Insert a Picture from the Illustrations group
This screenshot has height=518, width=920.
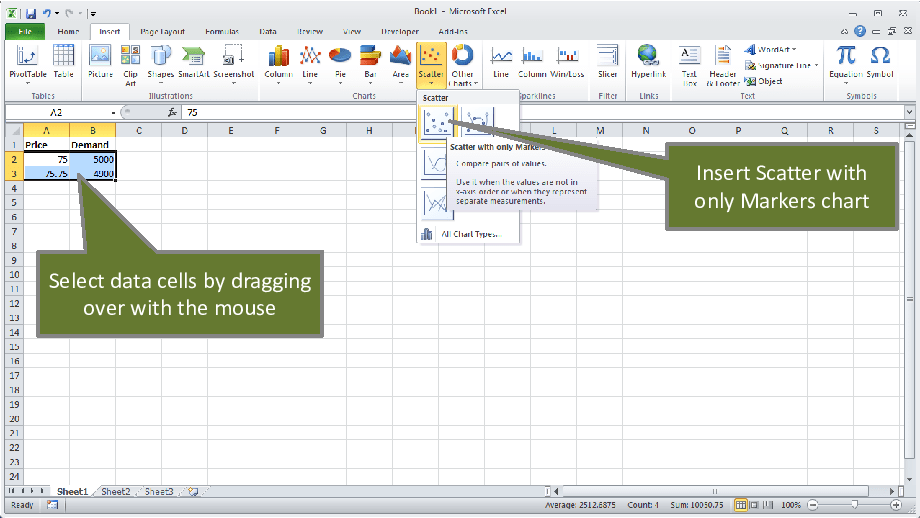[100, 62]
